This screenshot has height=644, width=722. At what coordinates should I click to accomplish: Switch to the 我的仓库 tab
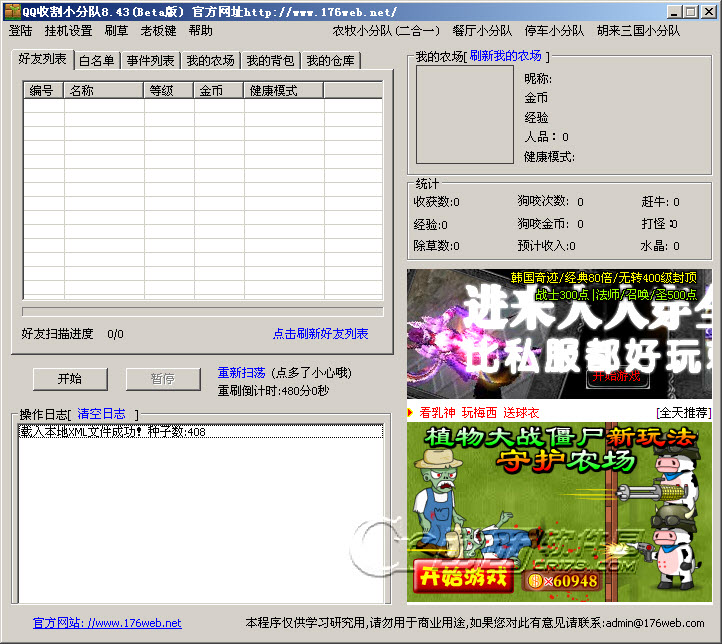[x=331, y=61]
